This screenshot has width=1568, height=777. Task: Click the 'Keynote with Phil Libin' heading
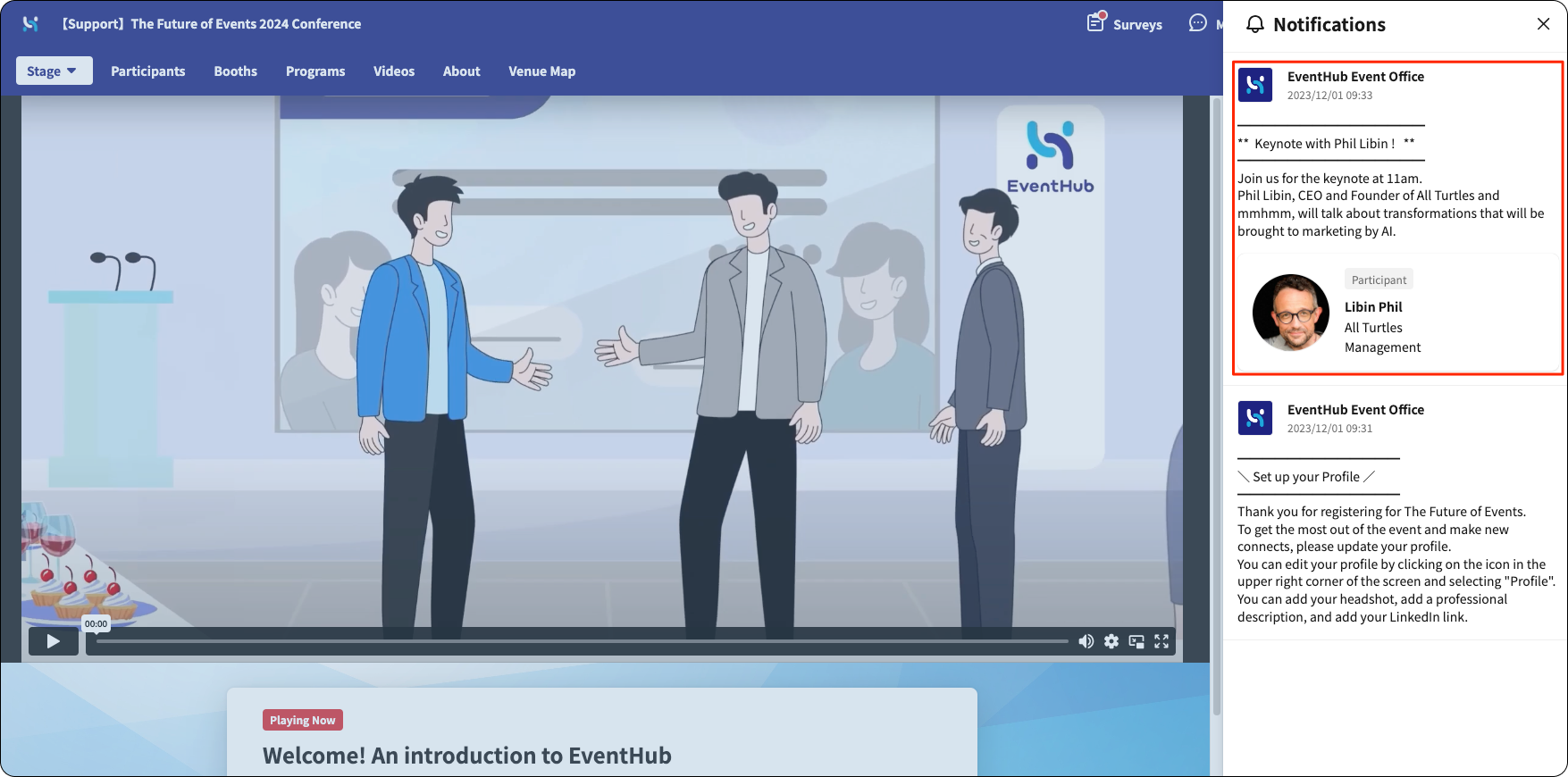(x=1326, y=144)
